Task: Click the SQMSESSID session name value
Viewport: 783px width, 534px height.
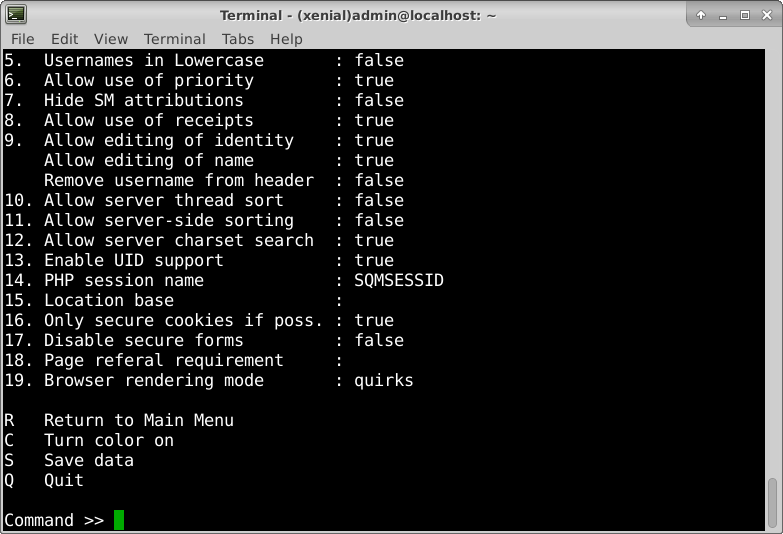Action: click(398, 280)
